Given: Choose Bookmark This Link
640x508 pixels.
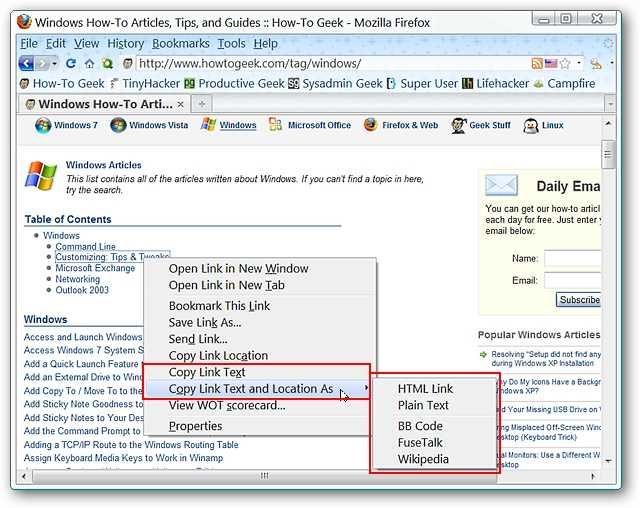Looking at the screenshot, I should (x=260, y=306).
